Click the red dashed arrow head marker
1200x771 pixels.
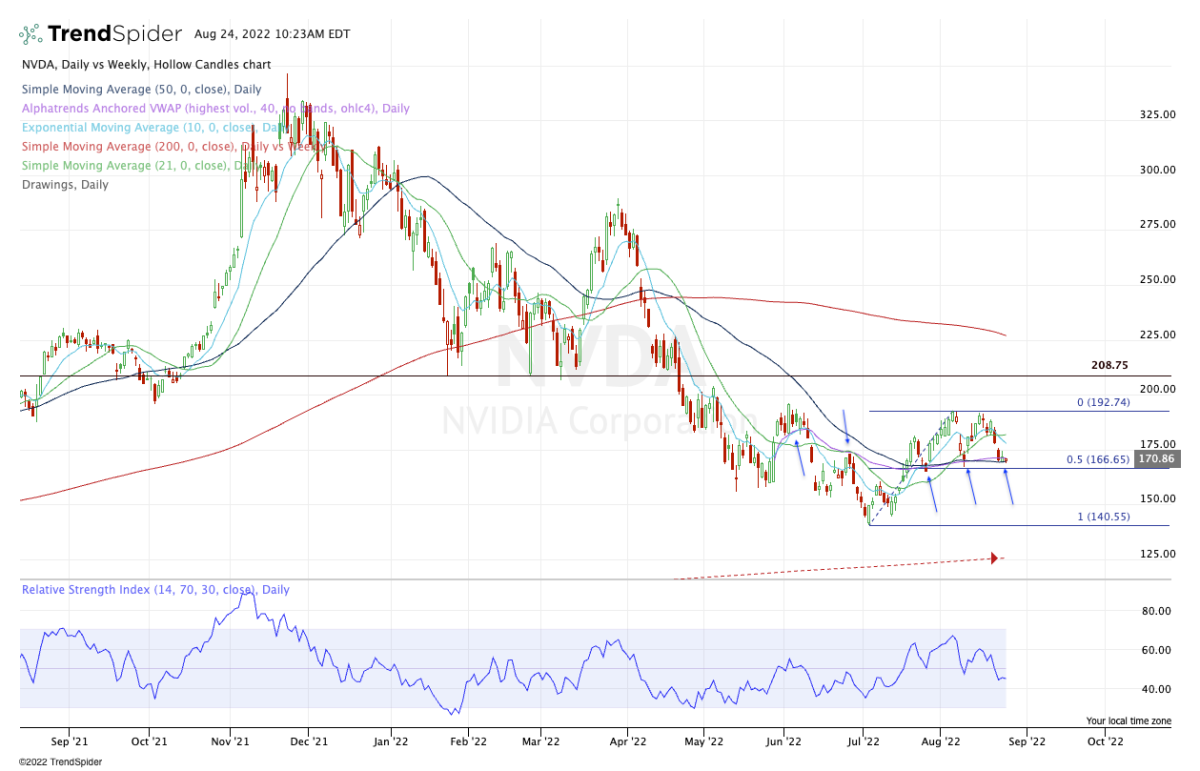pos(994,558)
